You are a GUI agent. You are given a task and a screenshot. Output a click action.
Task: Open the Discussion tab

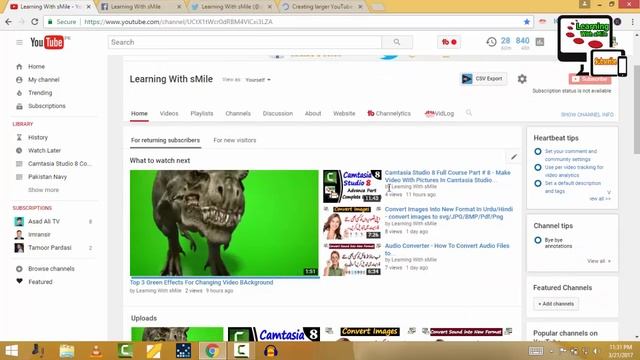[278, 113]
